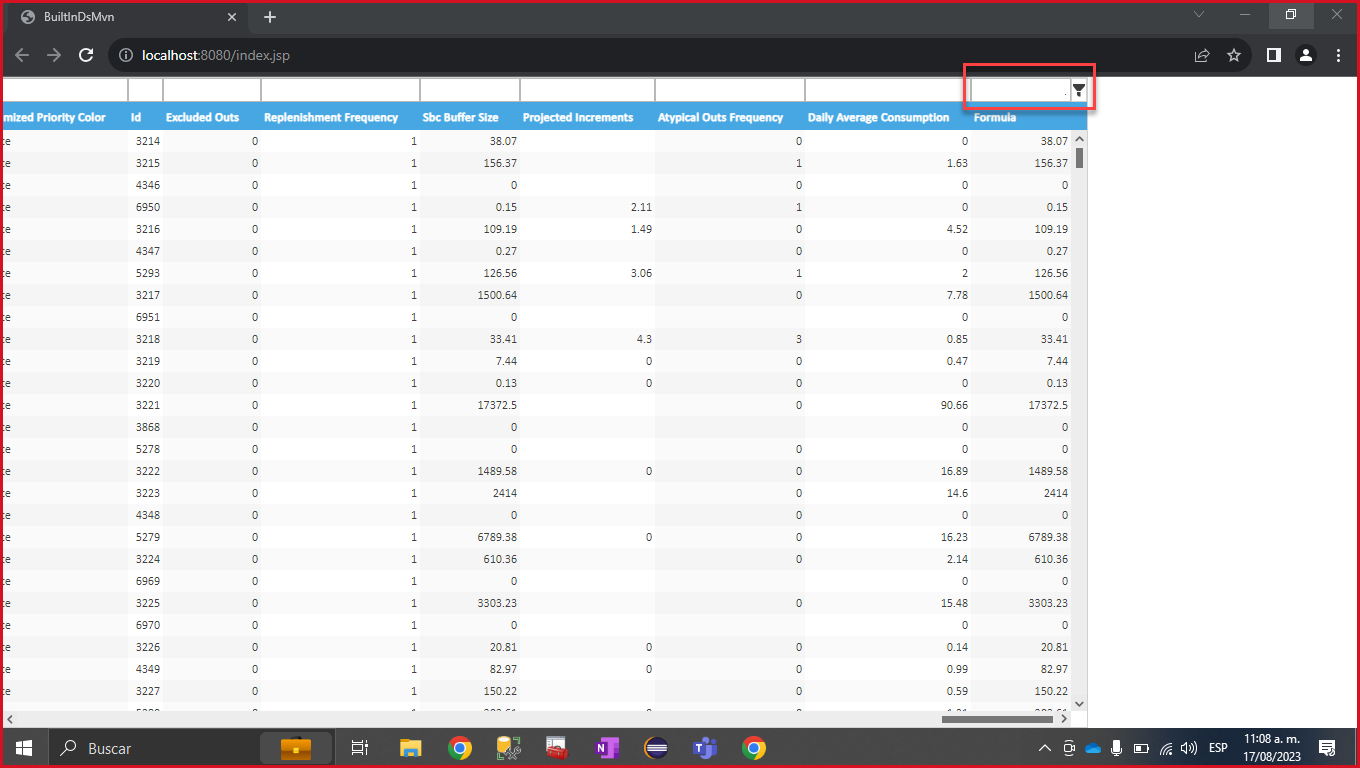
Task: Select the BuiltInDsMvn browser tab
Action: 125,17
